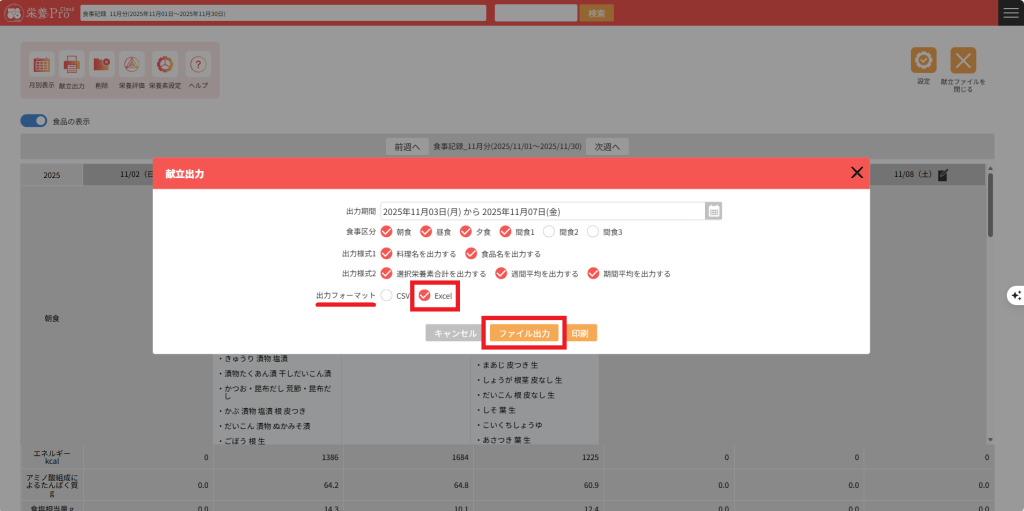Open the ヘルプ help icon
The height and width of the screenshot is (511, 1024).
click(198, 65)
